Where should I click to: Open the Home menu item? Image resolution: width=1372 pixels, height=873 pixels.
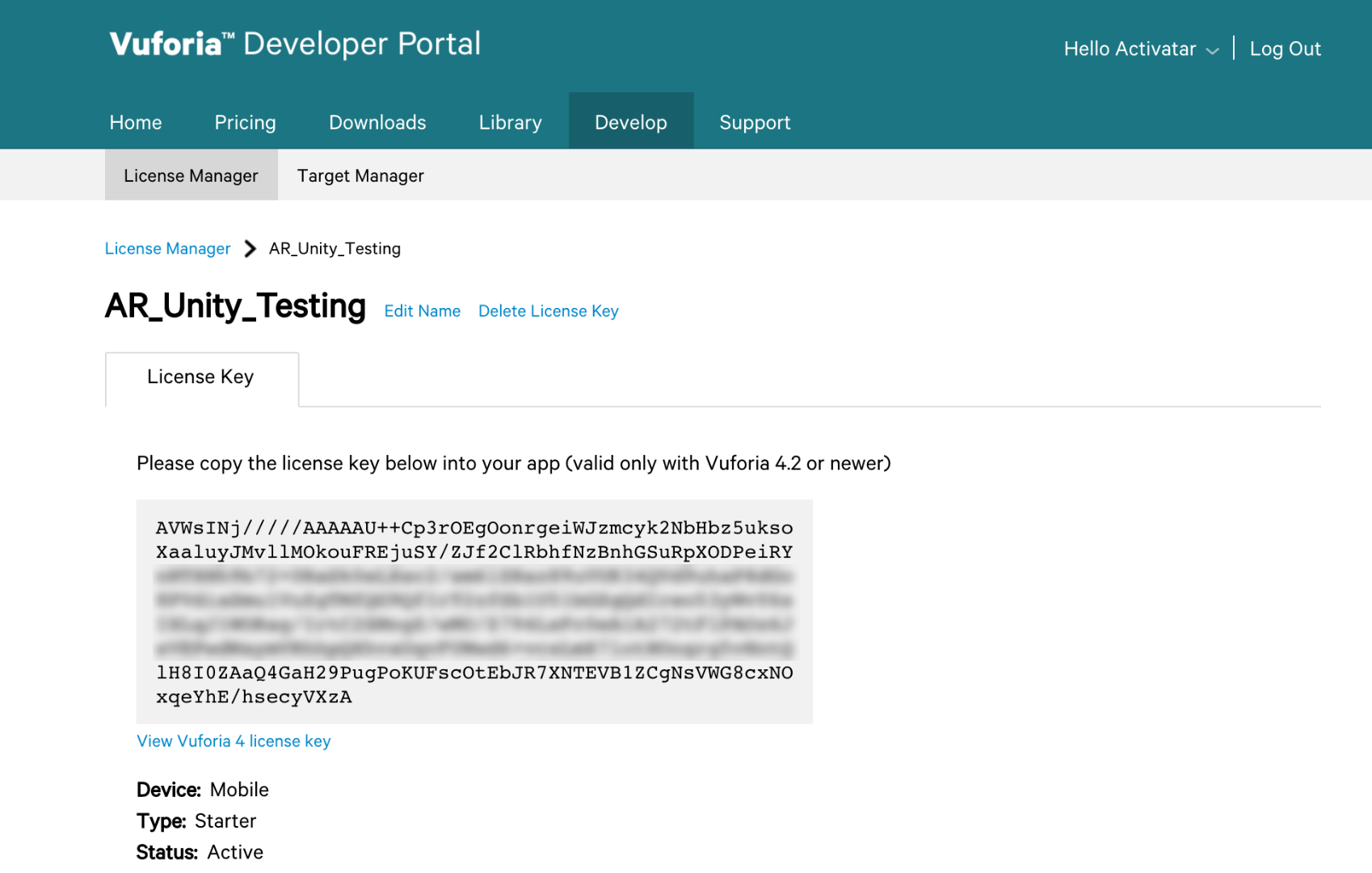pos(136,122)
